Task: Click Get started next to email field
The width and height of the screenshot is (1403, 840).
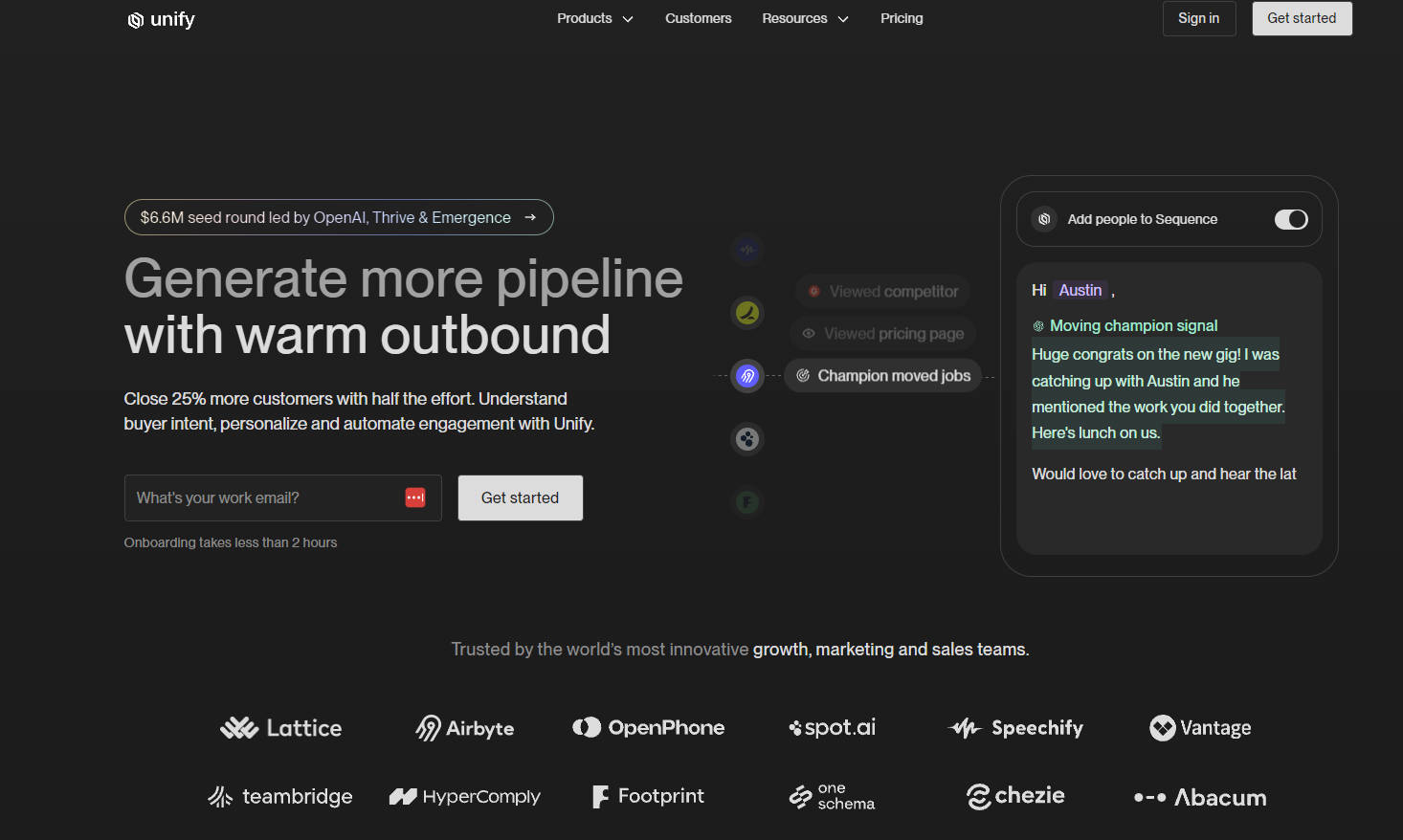Action: pyautogui.click(x=520, y=497)
